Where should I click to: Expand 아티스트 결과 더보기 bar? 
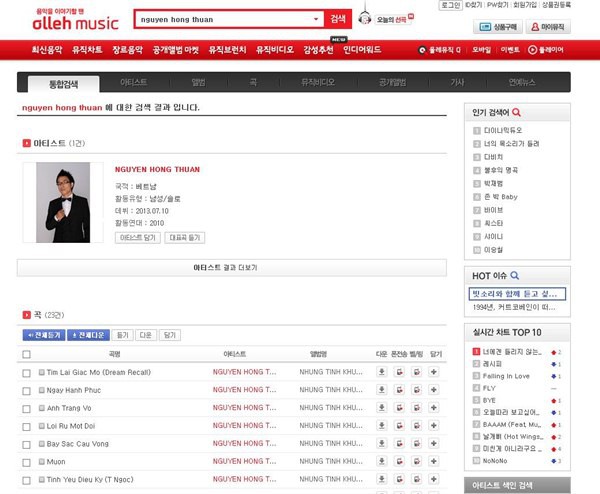pos(232,267)
